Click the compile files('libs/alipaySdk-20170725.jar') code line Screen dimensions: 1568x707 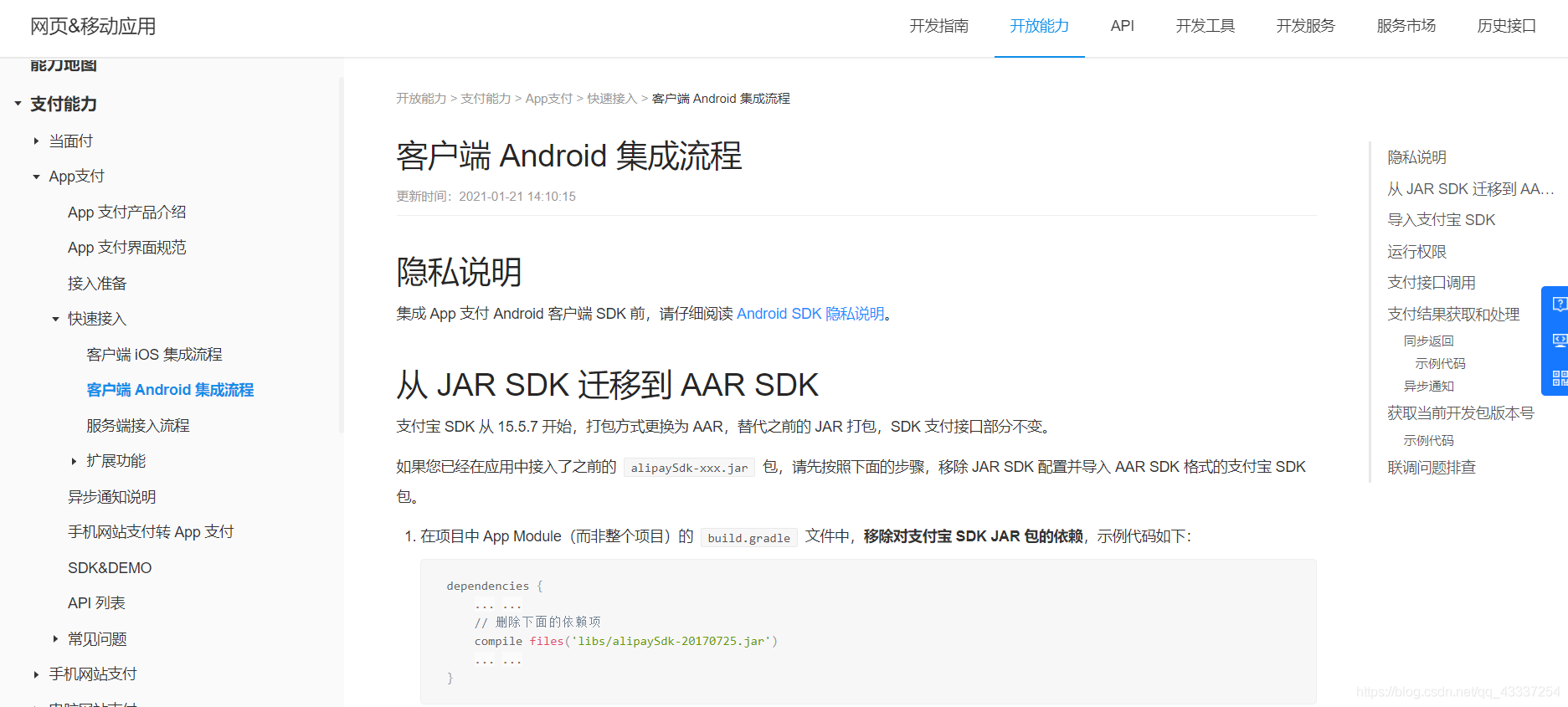(x=626, y=642)
